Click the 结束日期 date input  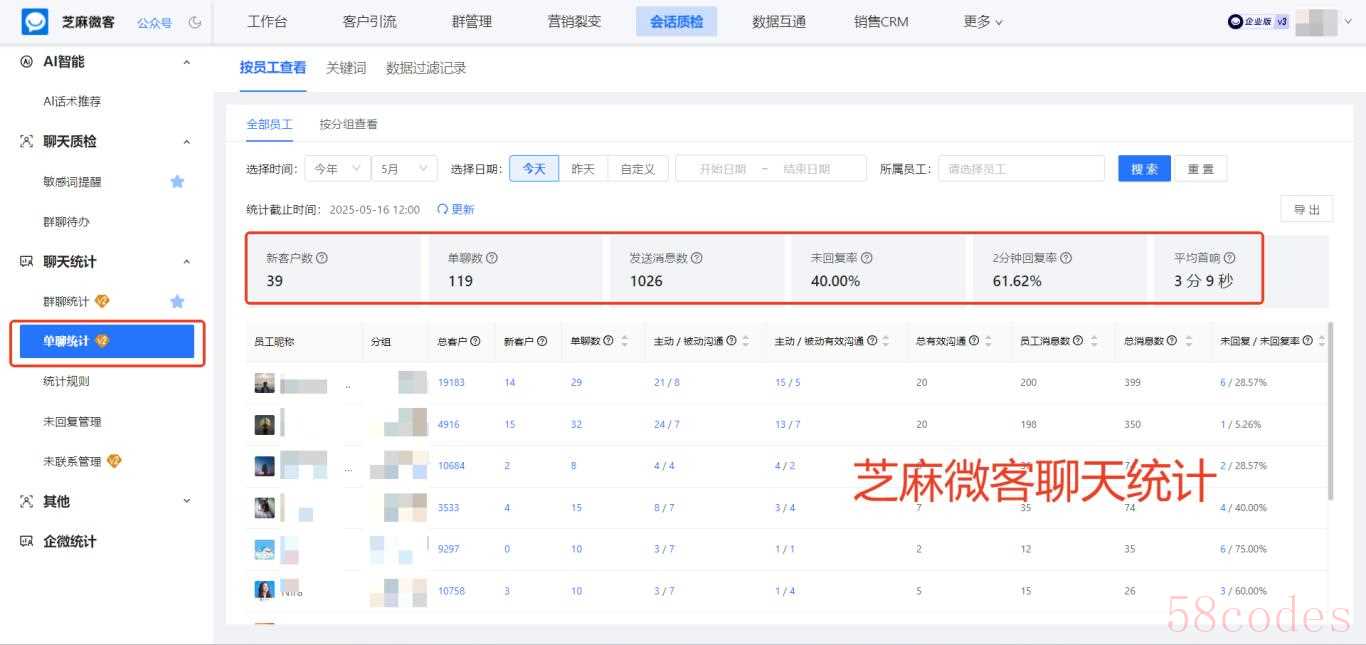pyautogui.click(x=806, y=169)
